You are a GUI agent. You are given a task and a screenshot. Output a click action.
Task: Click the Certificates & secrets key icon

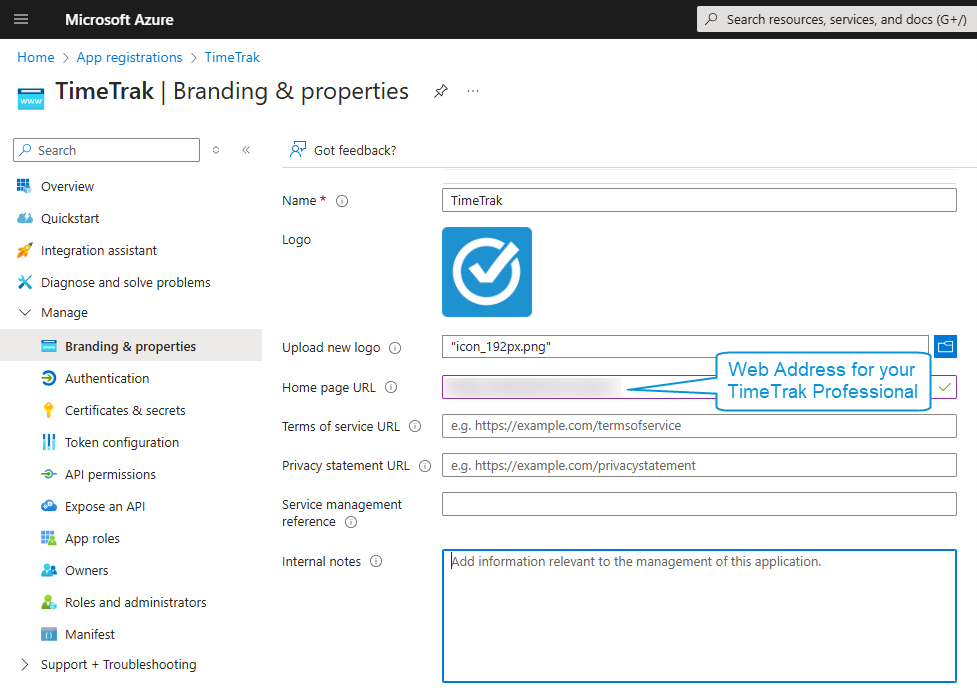[49, 410]
